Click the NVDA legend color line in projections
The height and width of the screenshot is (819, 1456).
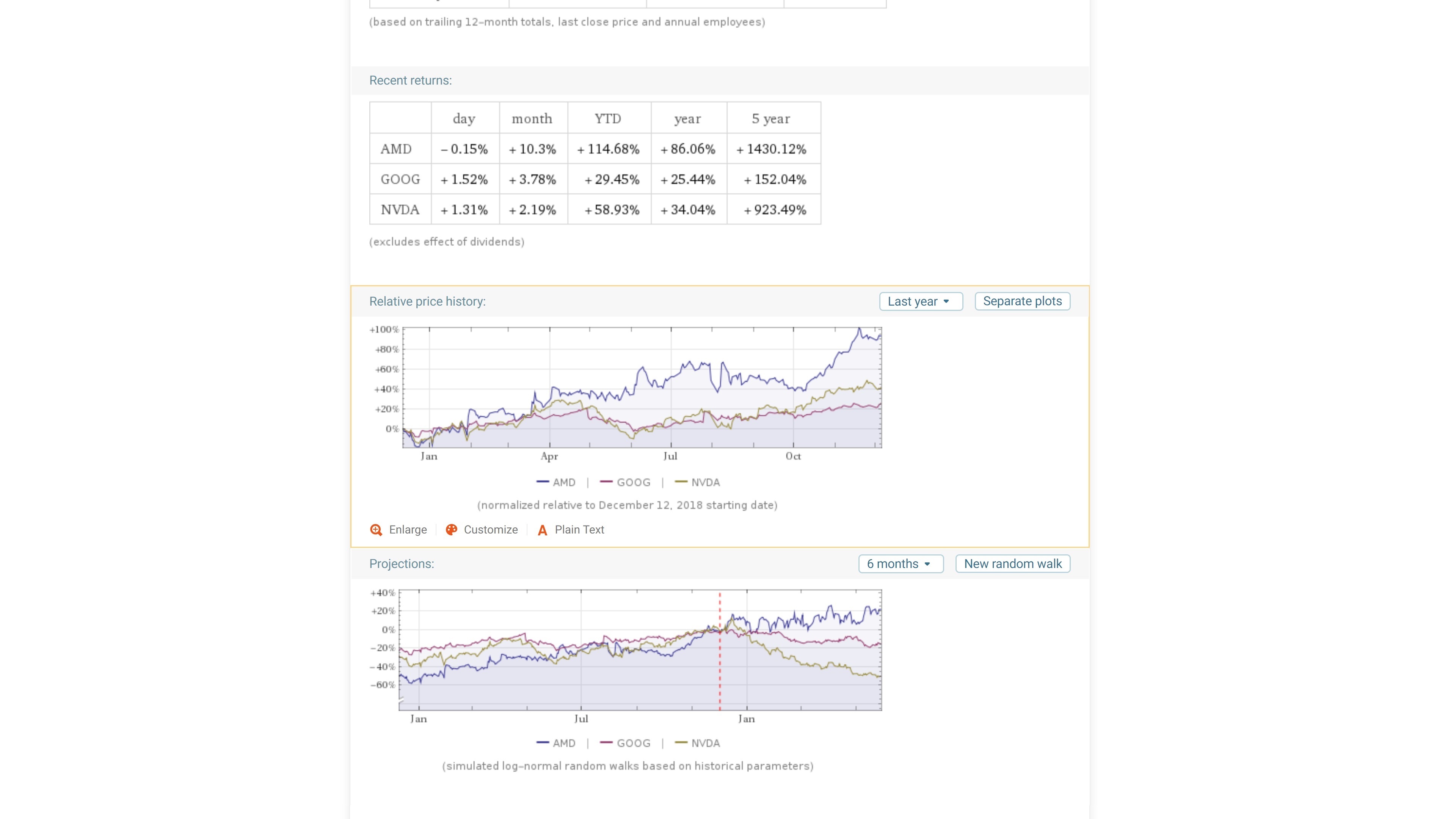(681, 743)
